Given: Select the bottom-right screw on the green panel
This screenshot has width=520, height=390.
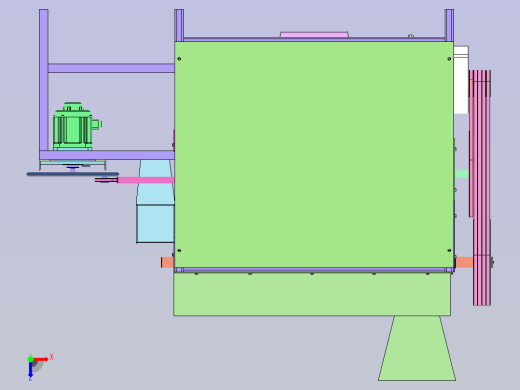Looking at the screenshot, I should (x=449, y=250).
